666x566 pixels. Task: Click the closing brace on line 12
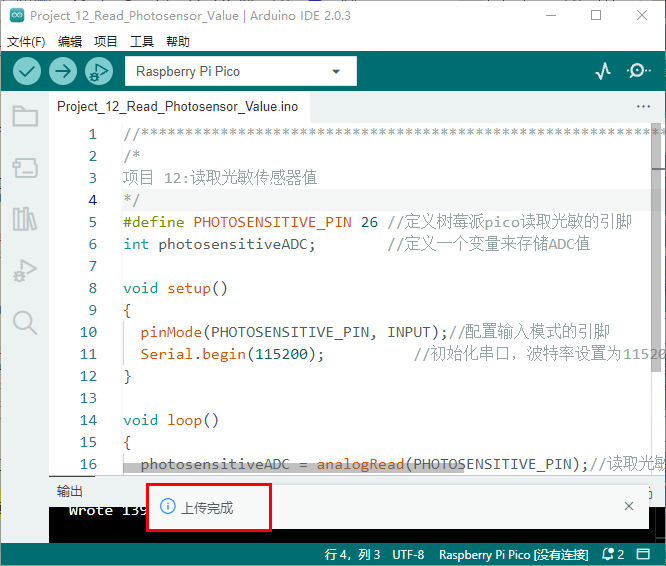point(127,376)
